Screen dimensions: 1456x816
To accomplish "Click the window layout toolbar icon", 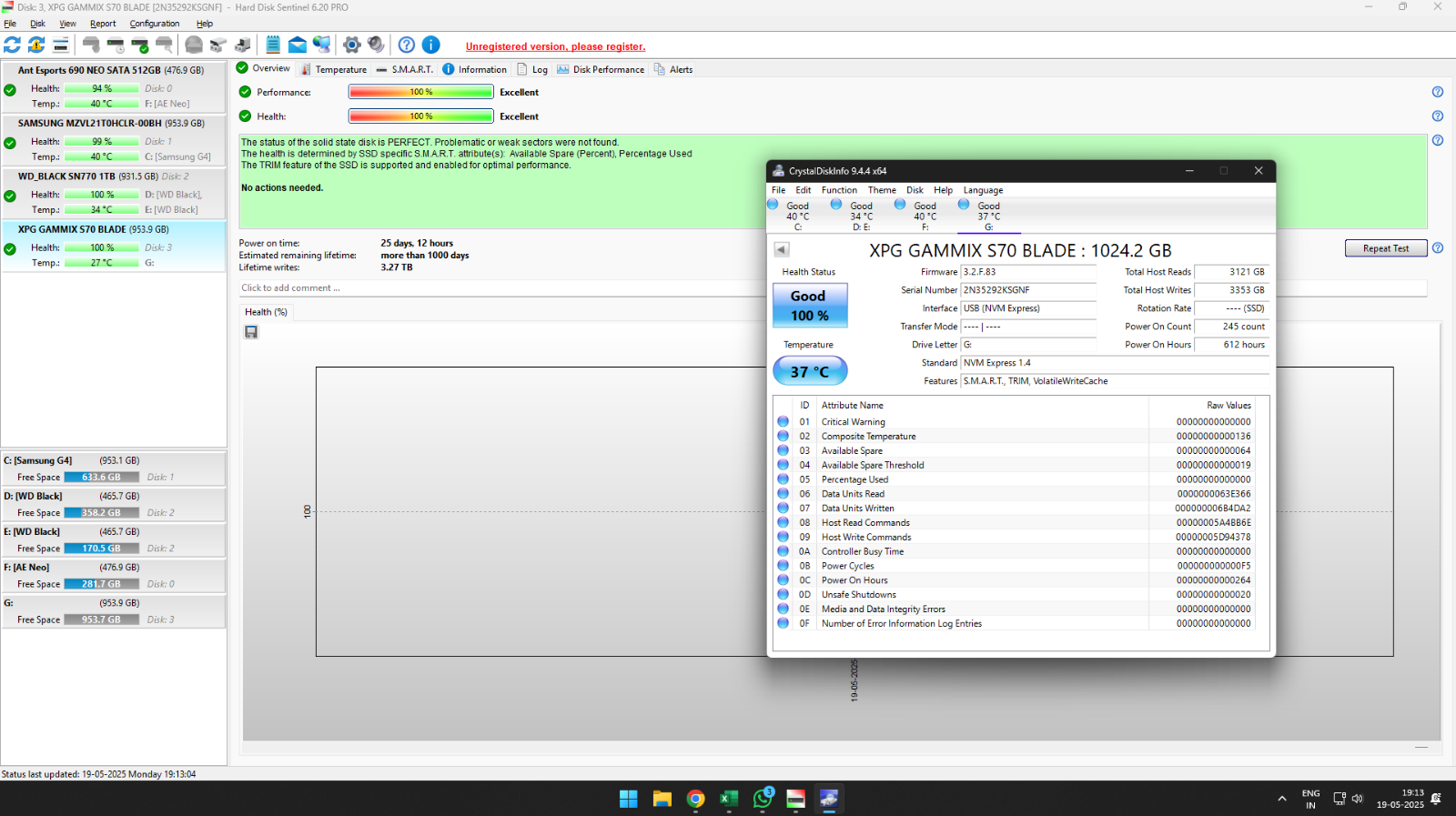I will coord(60,45).
